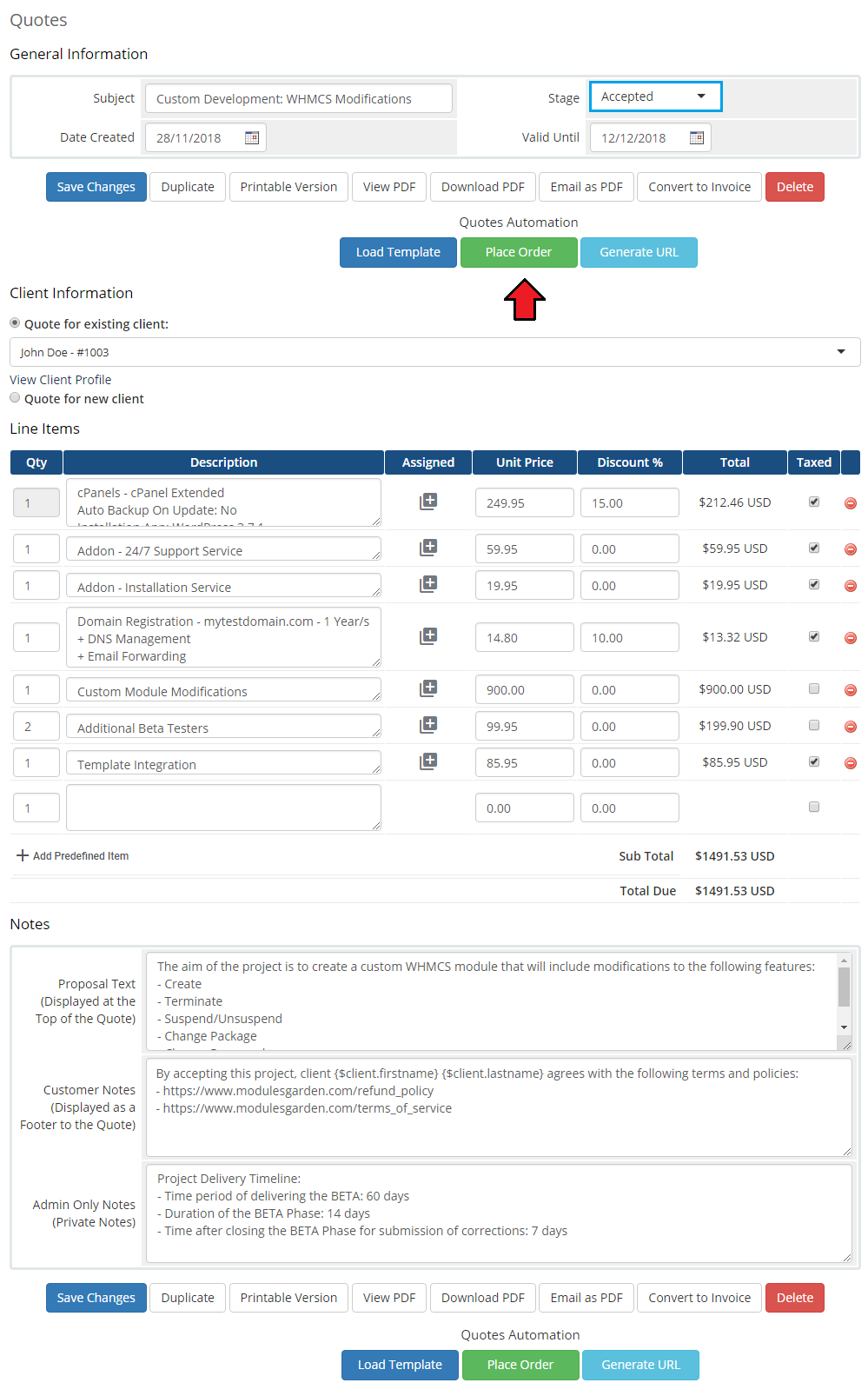The image size is (868, 1396).
Task: Click bottom Load Template button
Action: (400, 1365)
